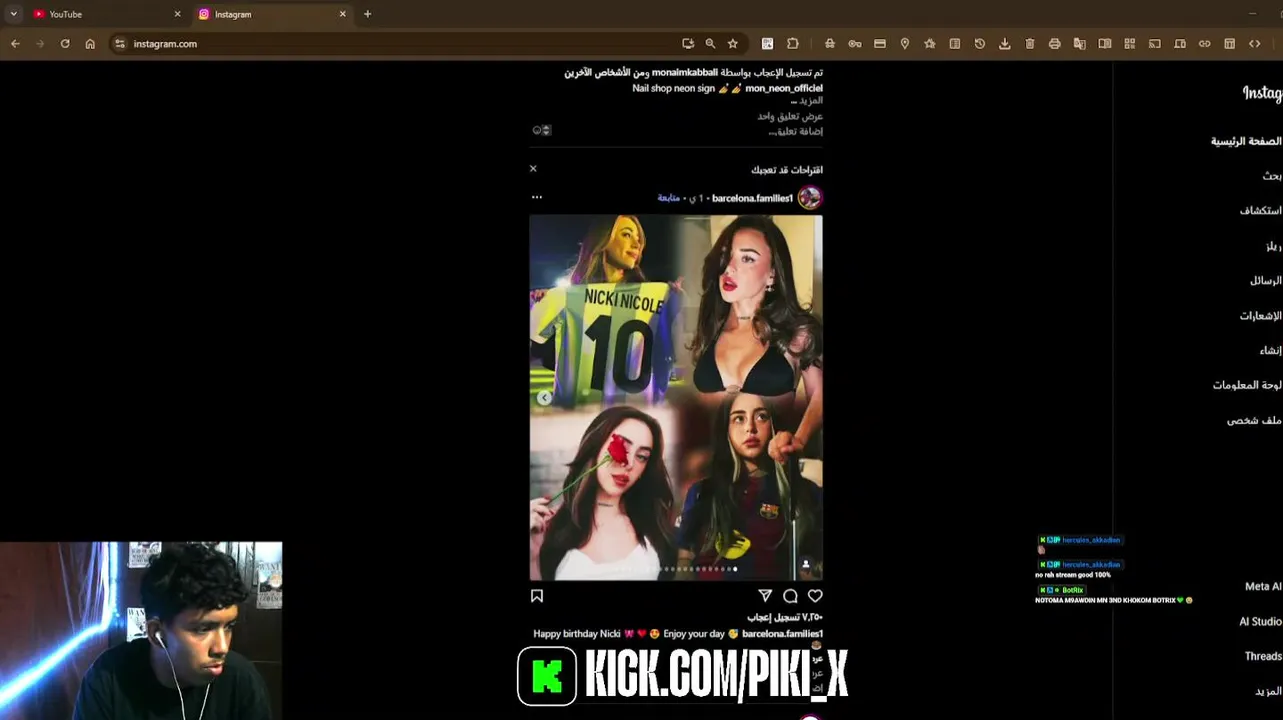Open payment card toolbar icon

click(x=880, y=44)
